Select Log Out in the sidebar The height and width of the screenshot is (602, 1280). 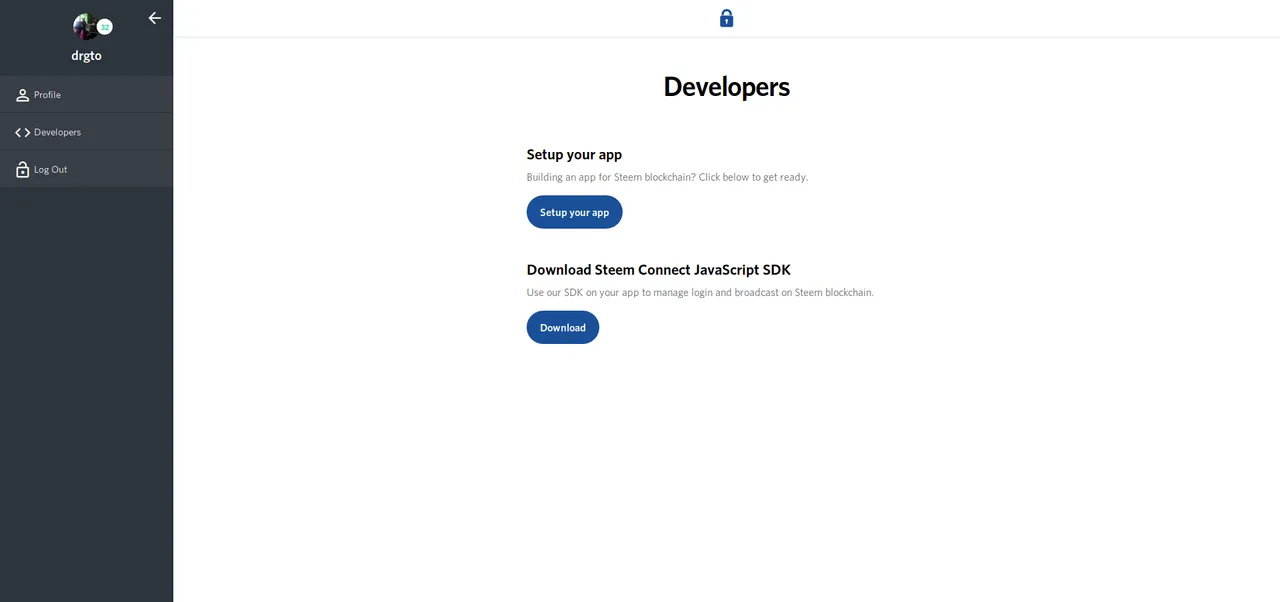coord(86,169)
